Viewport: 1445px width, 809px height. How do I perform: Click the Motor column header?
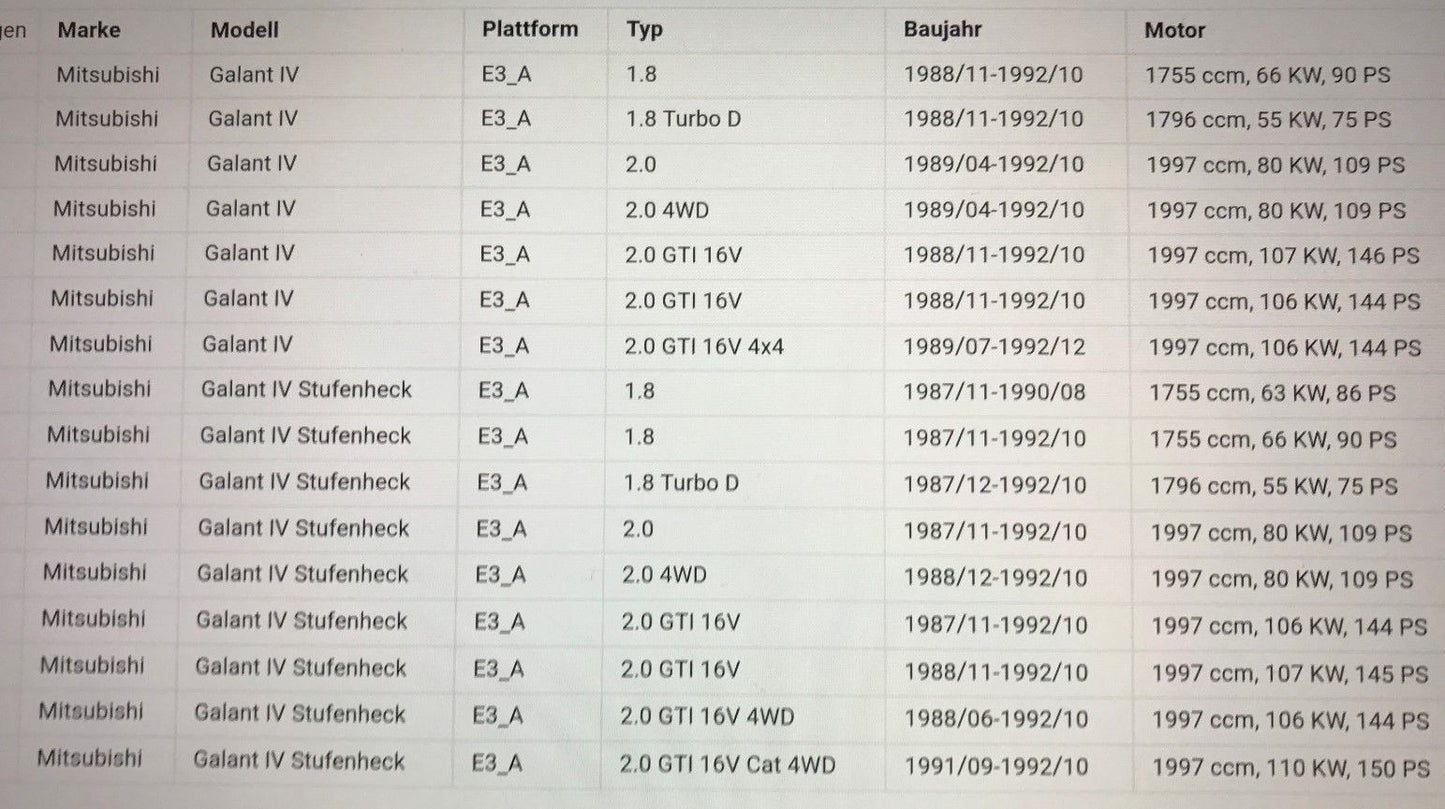pos(1175,31)
